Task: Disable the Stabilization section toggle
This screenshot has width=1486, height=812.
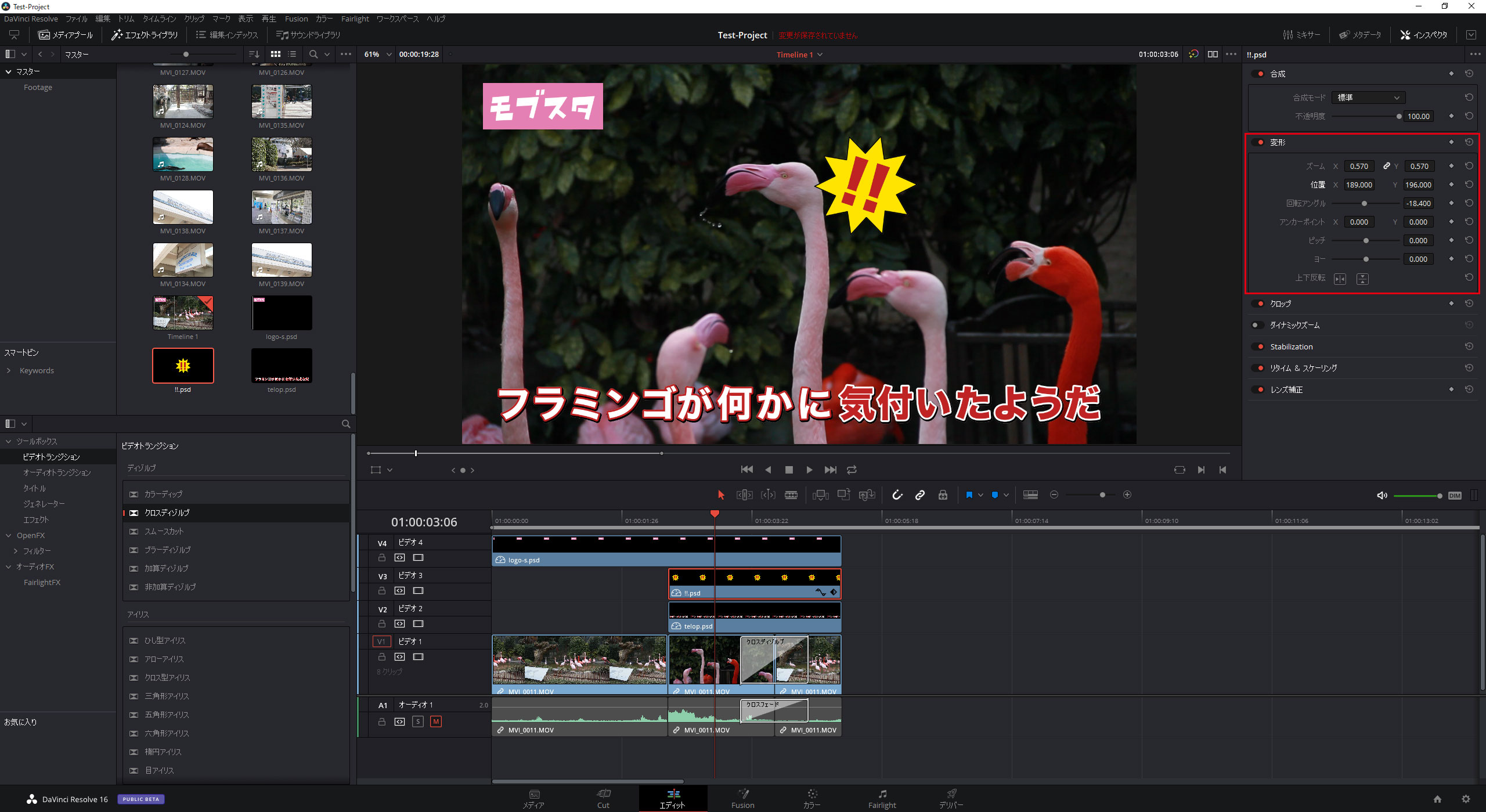Action: [1259, 347]
